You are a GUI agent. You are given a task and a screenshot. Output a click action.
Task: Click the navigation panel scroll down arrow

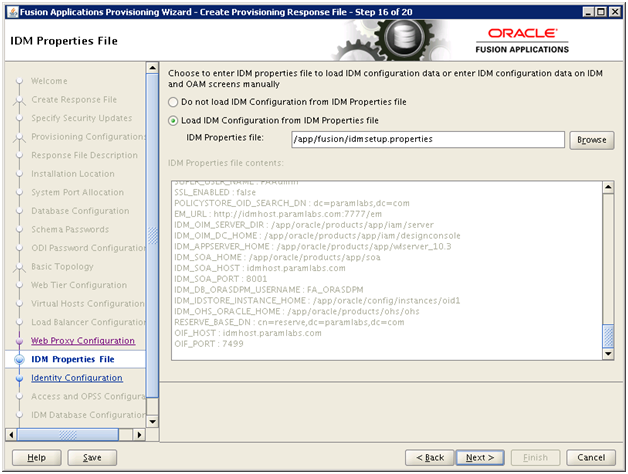pos(152,422)
